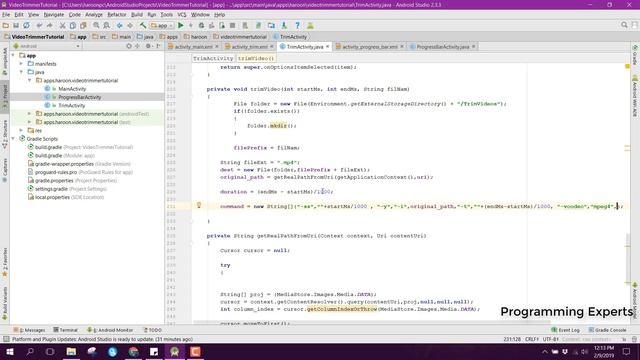Switch to the activity_main.xml tab

coord(193,47)
